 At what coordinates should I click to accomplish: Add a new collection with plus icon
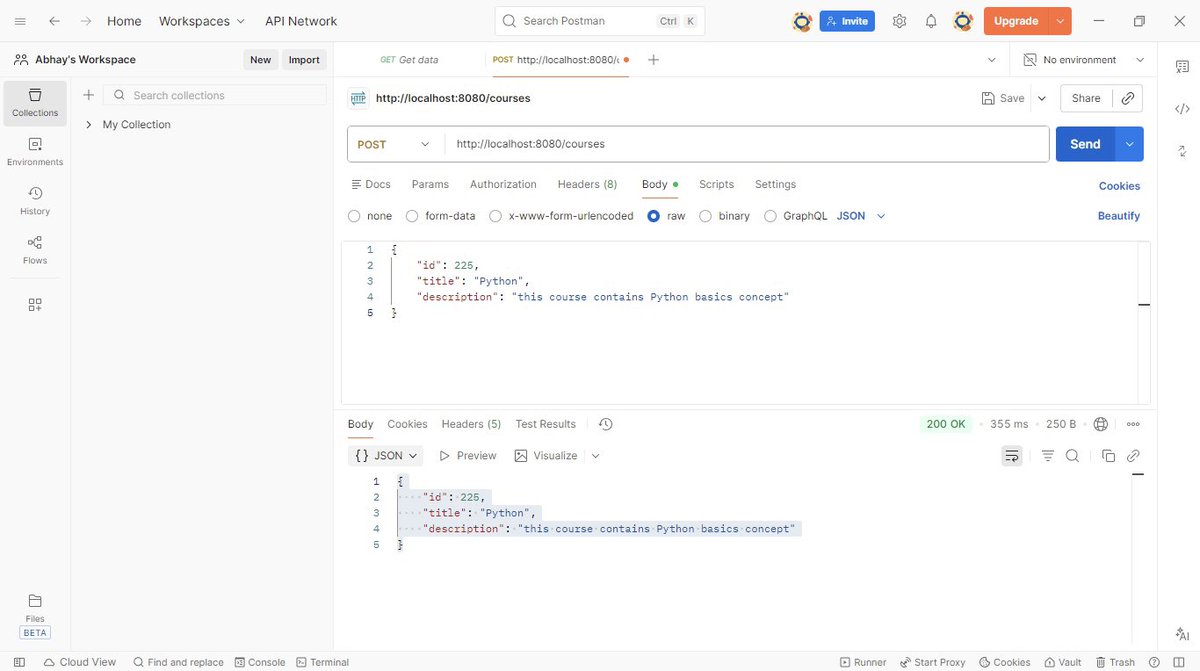point(88,95)
